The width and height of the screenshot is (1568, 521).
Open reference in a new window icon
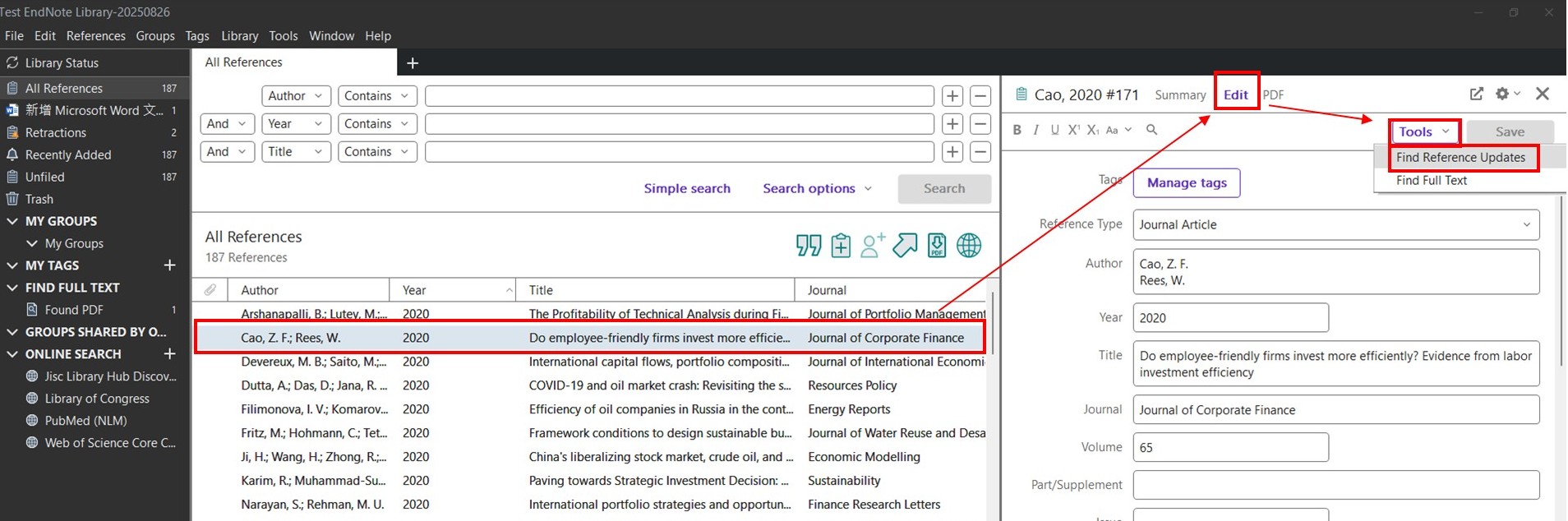1476,94
